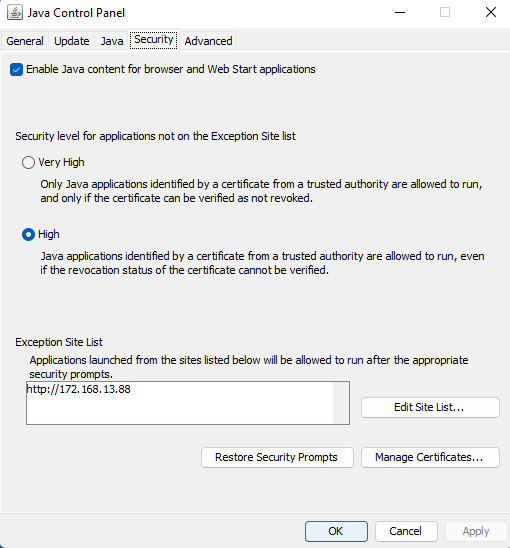Viewport: 510px width, 548px height.
Task: Click the Security tab
Action: [154, 40]
